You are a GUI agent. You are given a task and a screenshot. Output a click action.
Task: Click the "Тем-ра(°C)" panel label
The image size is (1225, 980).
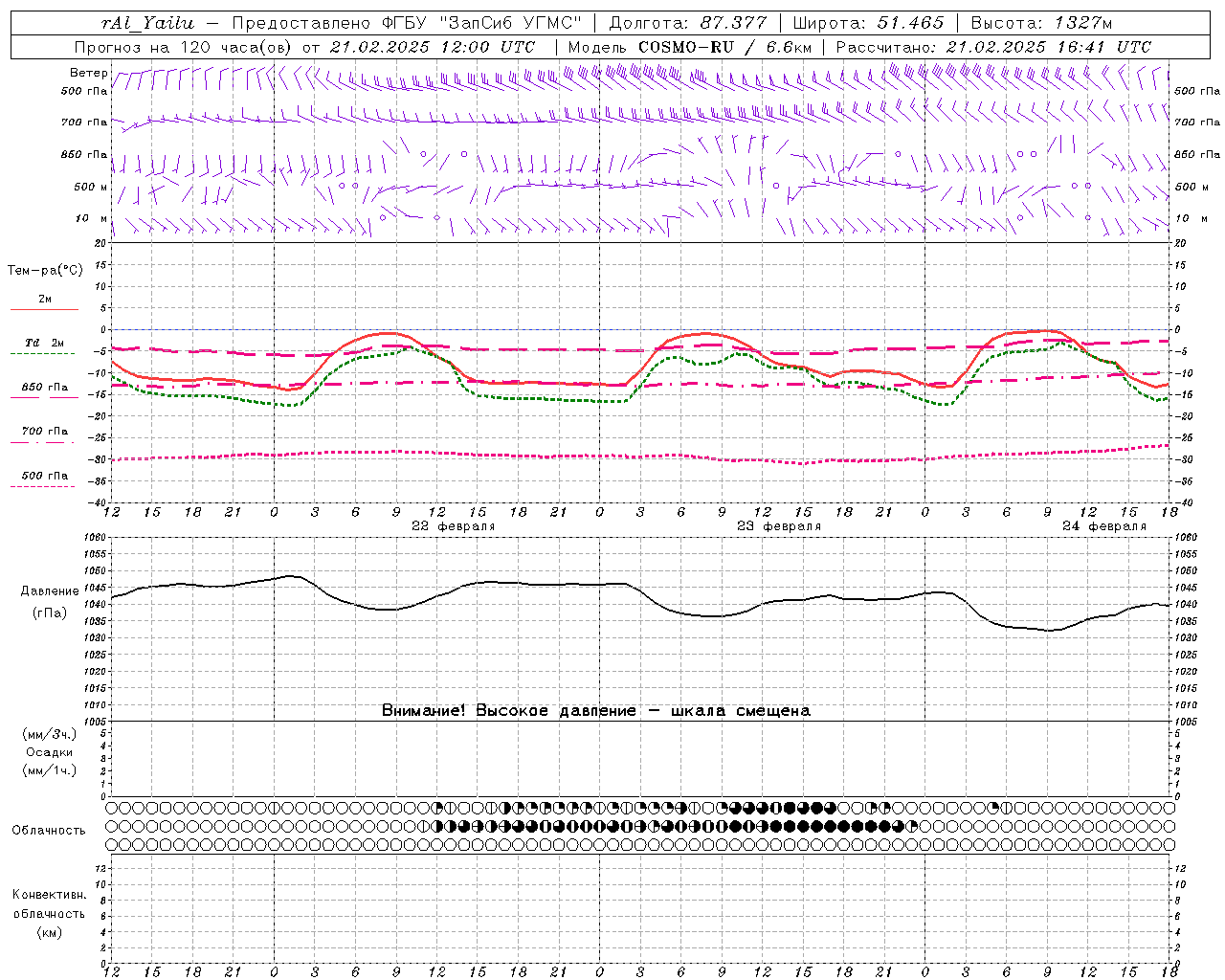(45, 271)
